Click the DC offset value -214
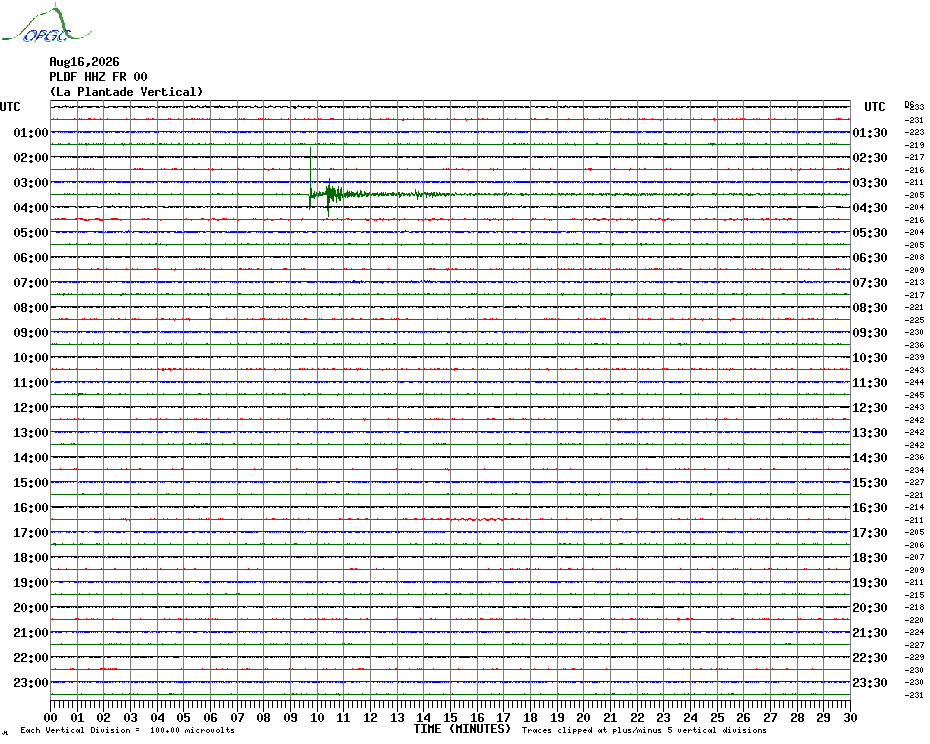 914,507
